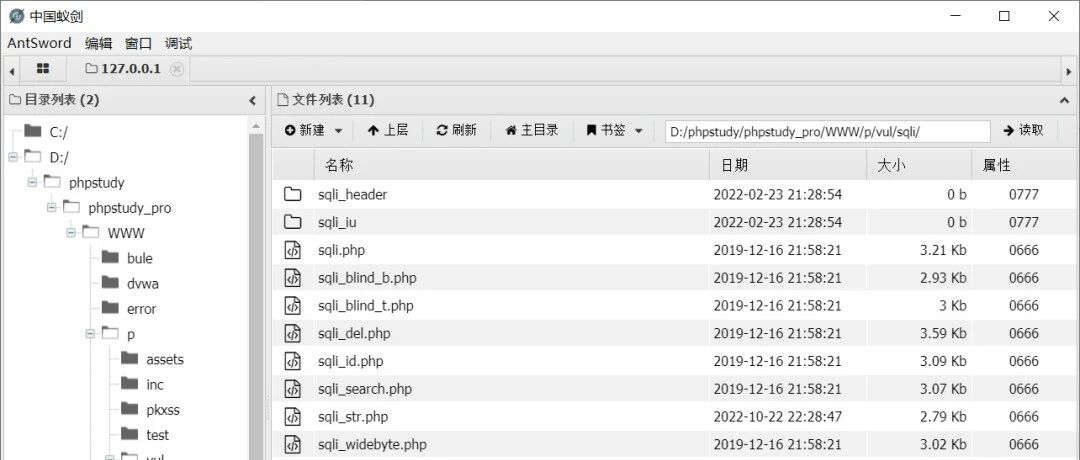Go to next tabs with right arrow
The image size is (1080, 460).
[x=1068, y=71]
